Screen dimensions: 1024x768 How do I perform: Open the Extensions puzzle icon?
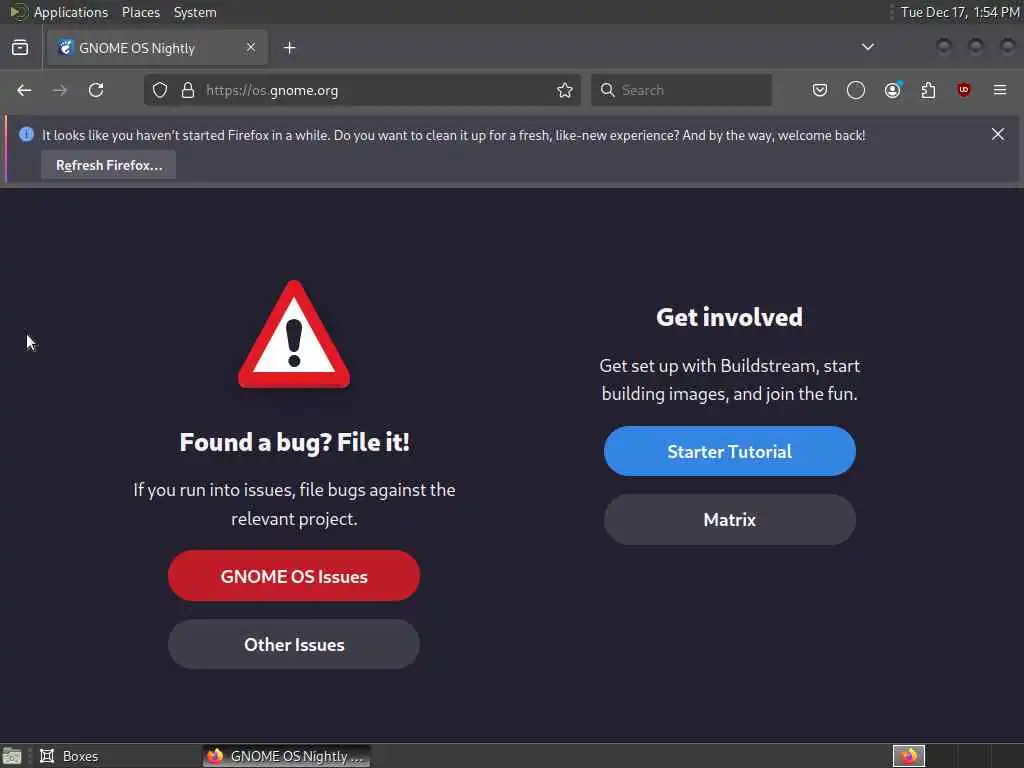click(928, 90)
